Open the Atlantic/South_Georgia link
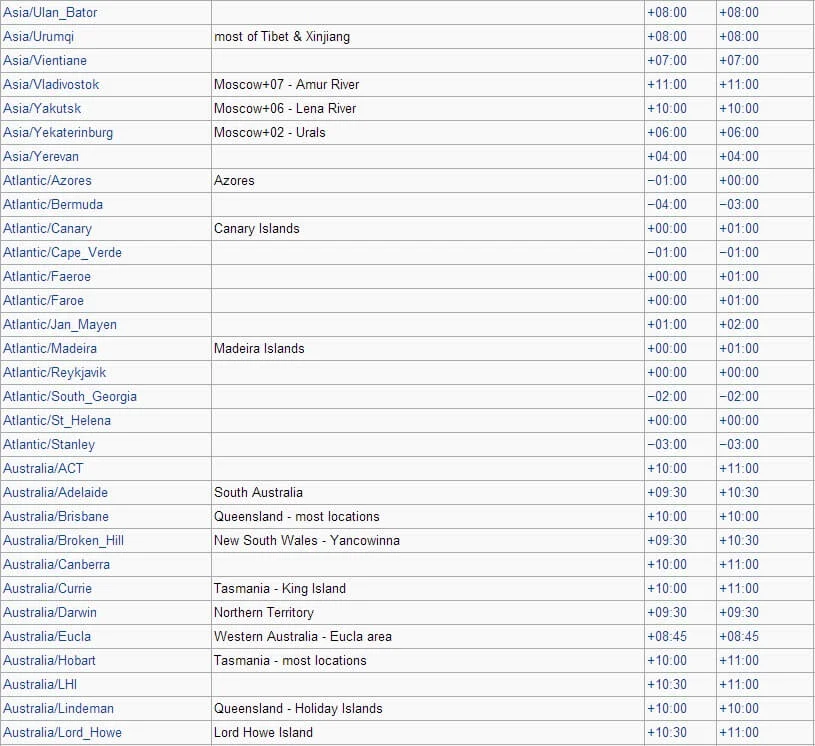Viewport: 815px width, 746px height. tap(70, 397)
